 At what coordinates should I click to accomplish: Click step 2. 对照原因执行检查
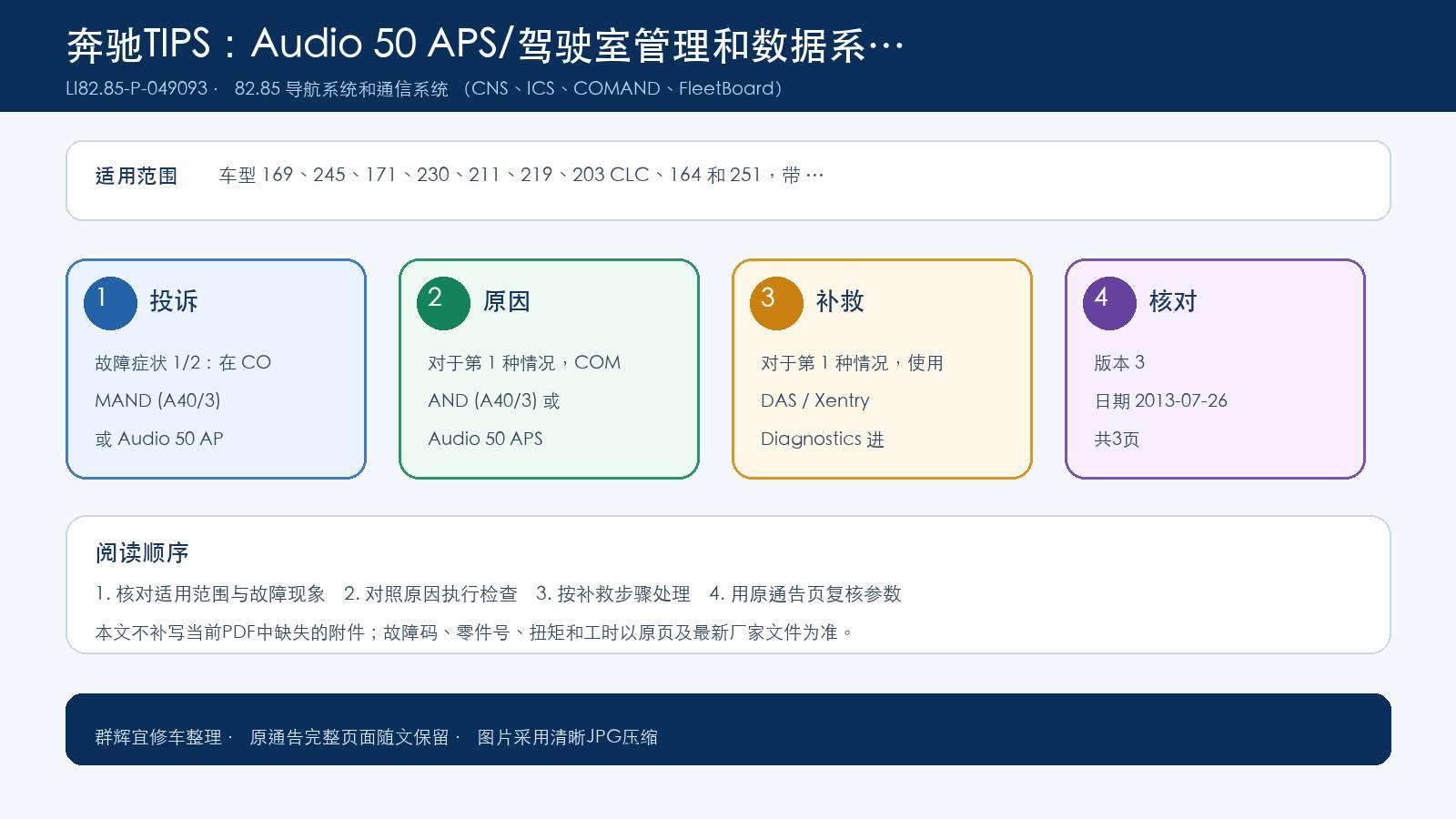click(430, 593)
